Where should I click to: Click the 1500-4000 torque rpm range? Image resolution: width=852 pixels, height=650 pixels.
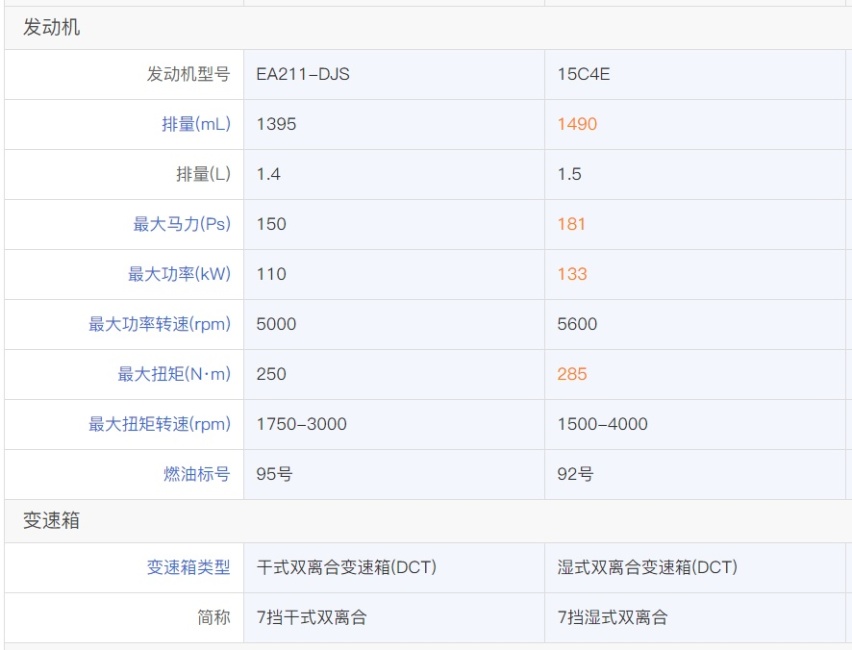(603, 424)
